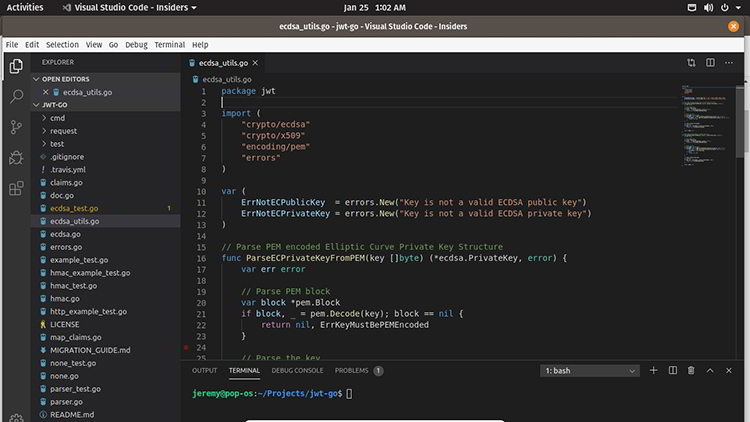Toggle the breakpoint at line 24

[x=187, y=349]
